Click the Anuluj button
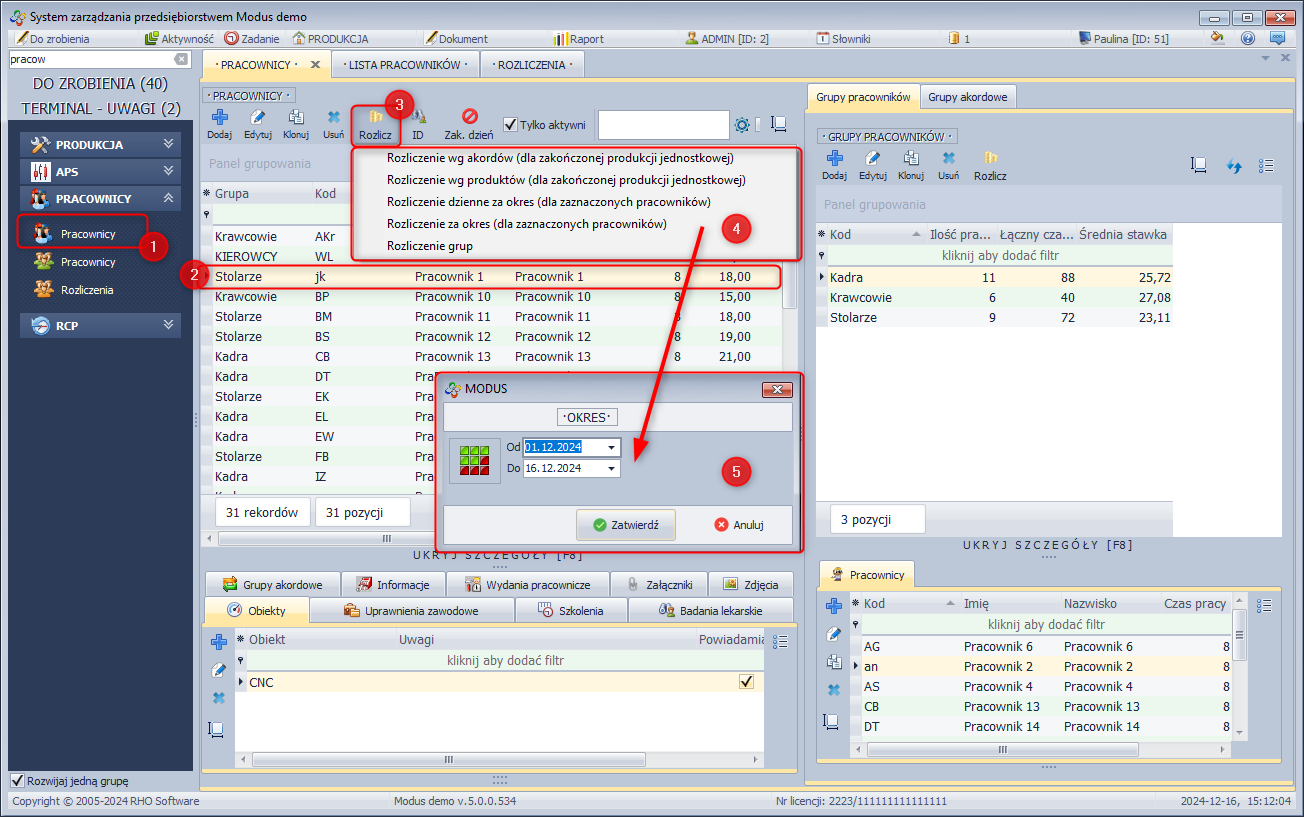The height and width of the screenshot is (817, 1304). coord(739,524)
